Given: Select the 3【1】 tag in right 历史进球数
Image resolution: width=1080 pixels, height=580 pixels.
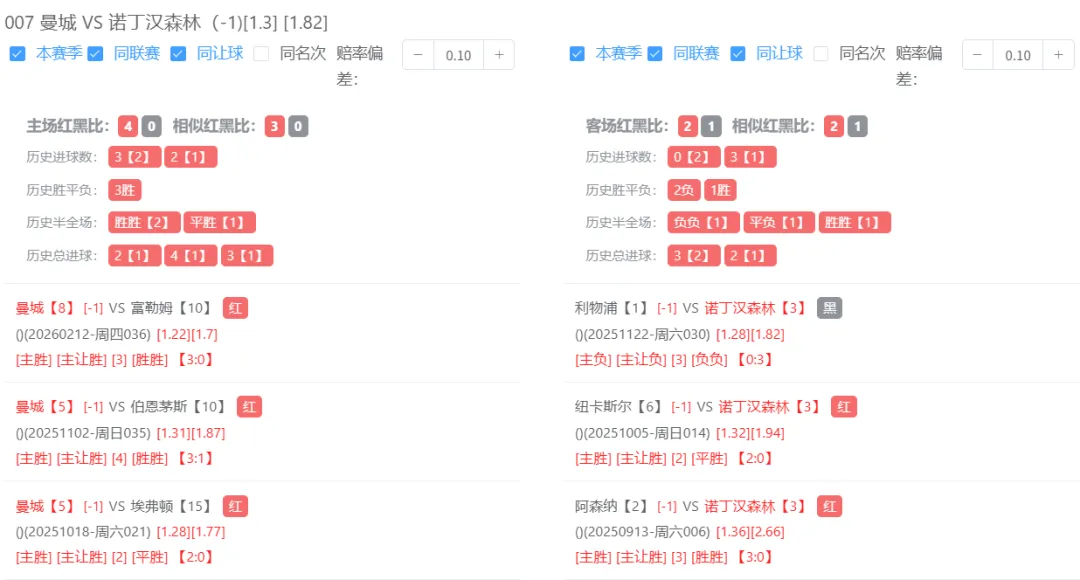Looking at the screenshot, I should (750, 157).
